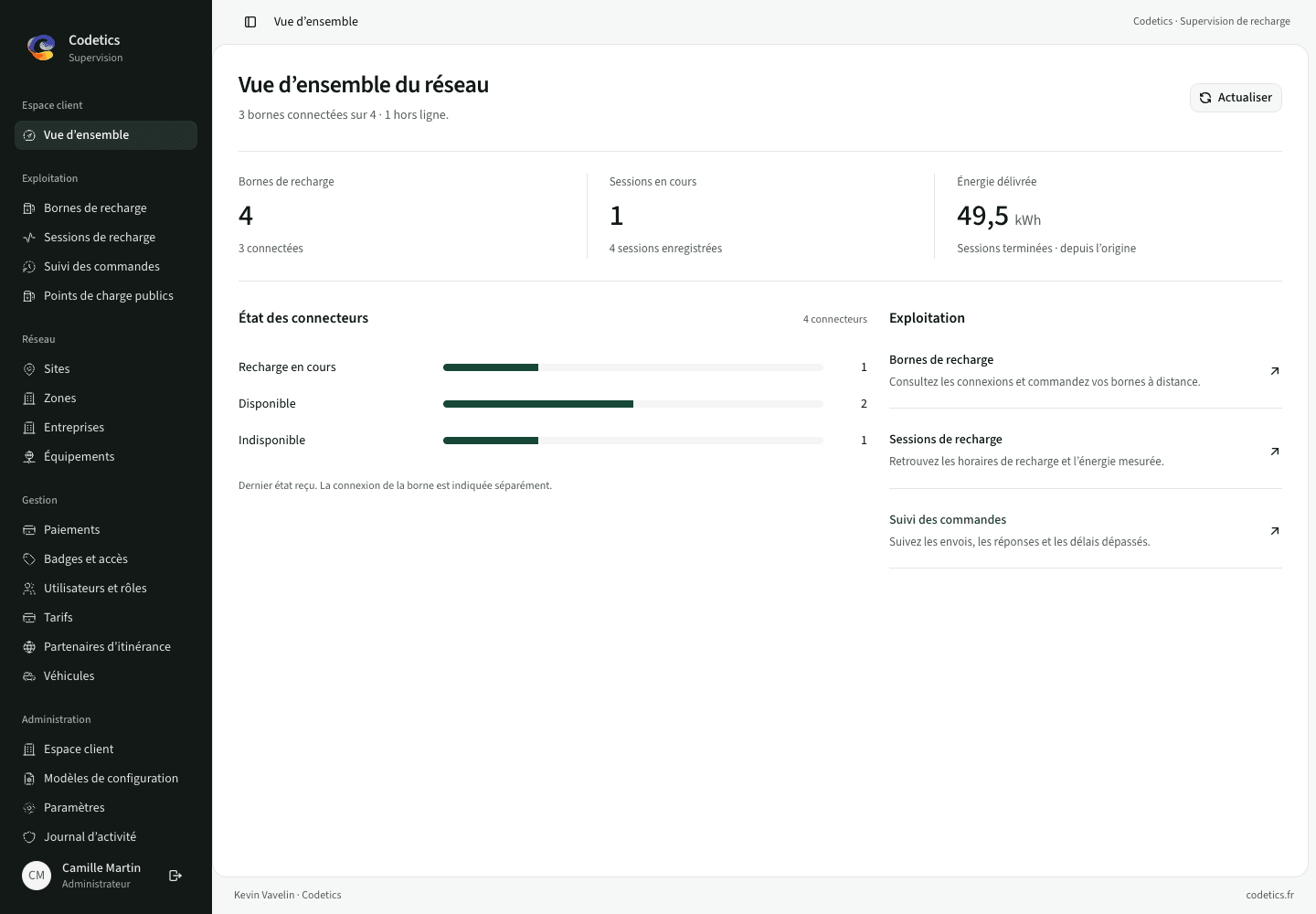Click the '4 connecteurs' label
Image resolution: width=1316 pixels, height=914 pixels.
[x=835, y=319]
